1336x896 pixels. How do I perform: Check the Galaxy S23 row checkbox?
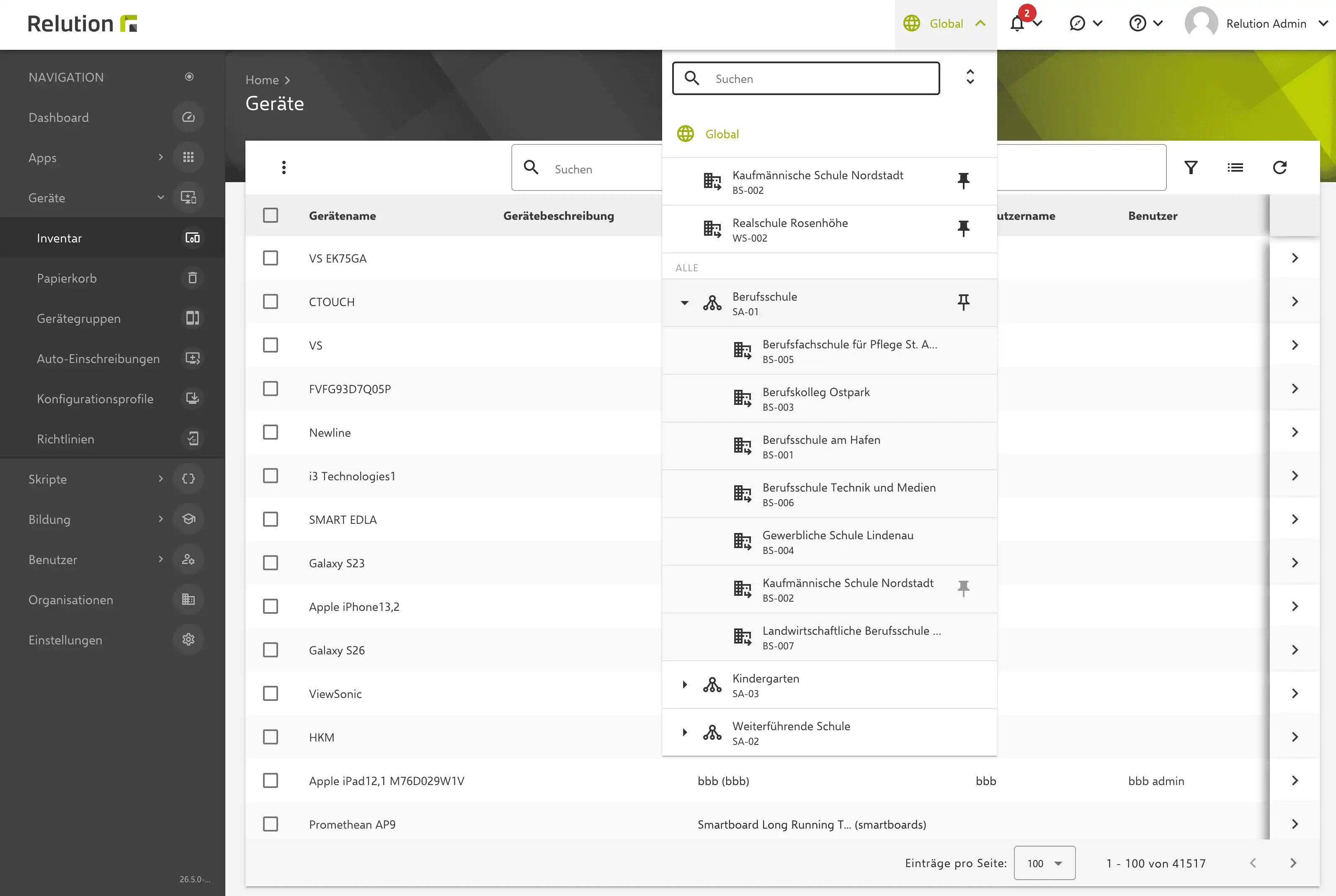(270, 563)
